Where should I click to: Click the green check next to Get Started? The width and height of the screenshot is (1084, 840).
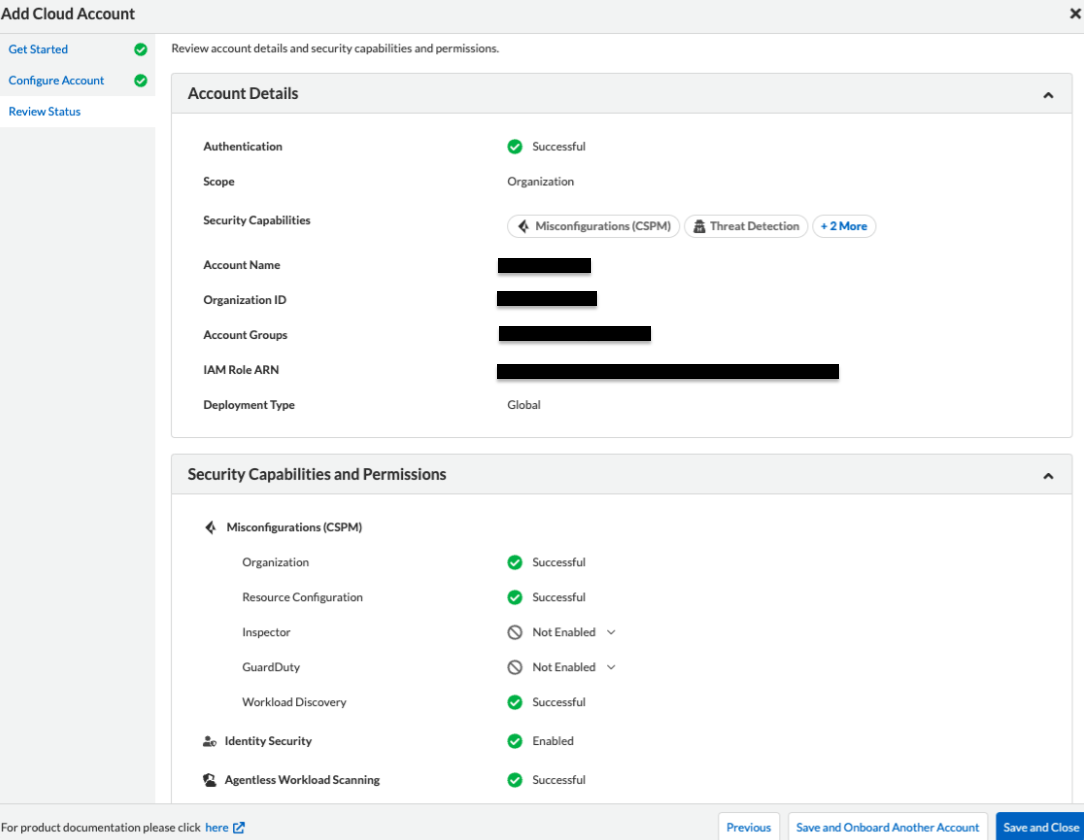(140, 49)
